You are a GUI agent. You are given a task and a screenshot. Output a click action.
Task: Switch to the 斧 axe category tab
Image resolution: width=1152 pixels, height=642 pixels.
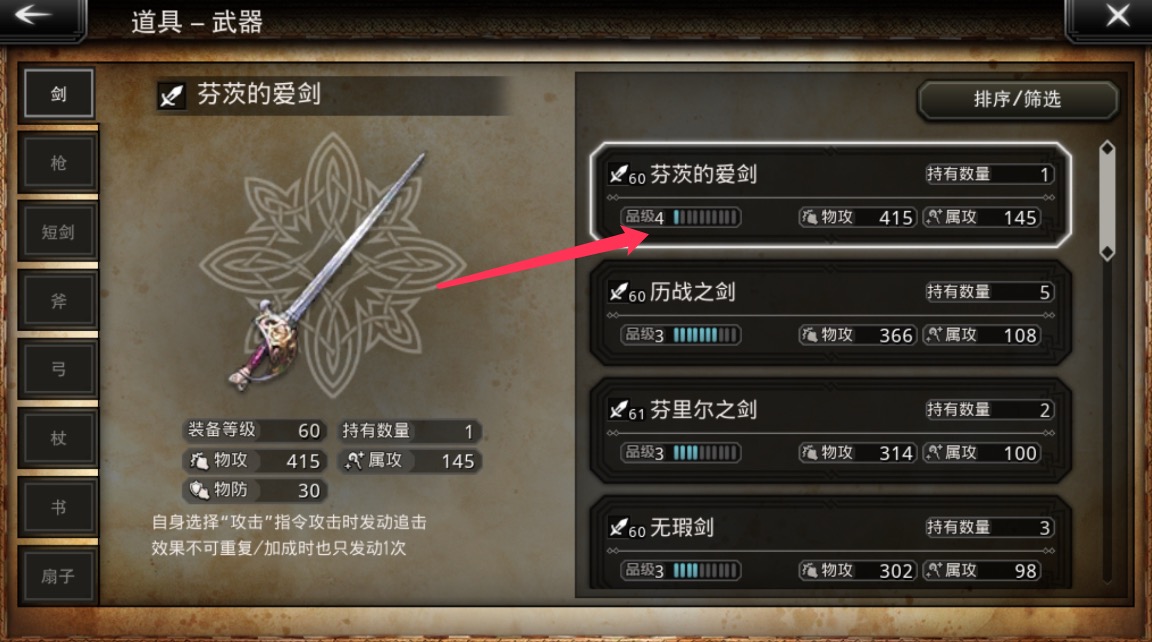point(59,300)
